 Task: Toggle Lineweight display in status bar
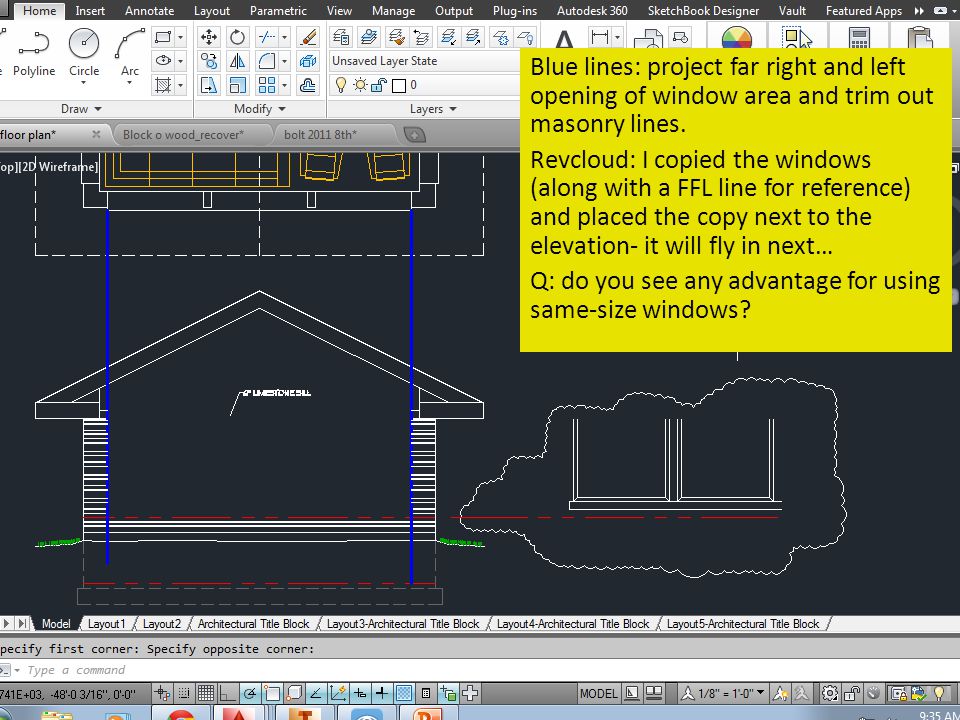[381, 693]
